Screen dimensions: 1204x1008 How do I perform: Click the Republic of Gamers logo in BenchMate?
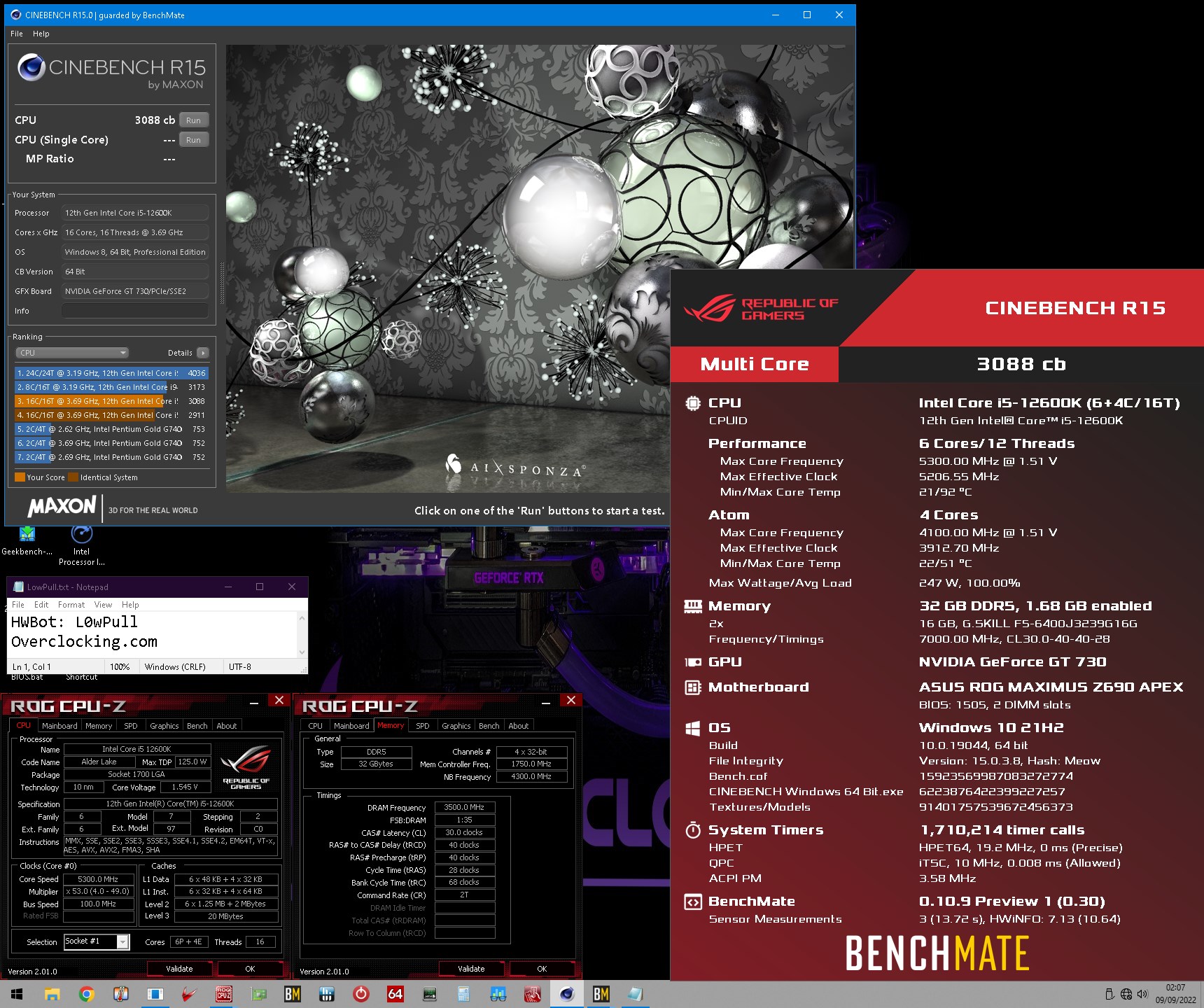pyautogui.click(x=761, y=309)
